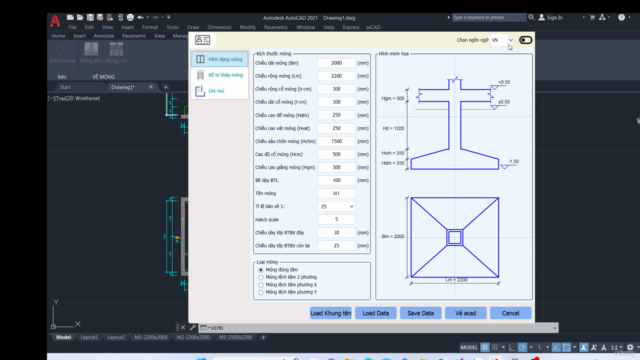This screenshot has height=360, width=640.
Task: Open the Dimension menu
Action: click(x=219, y=27)
